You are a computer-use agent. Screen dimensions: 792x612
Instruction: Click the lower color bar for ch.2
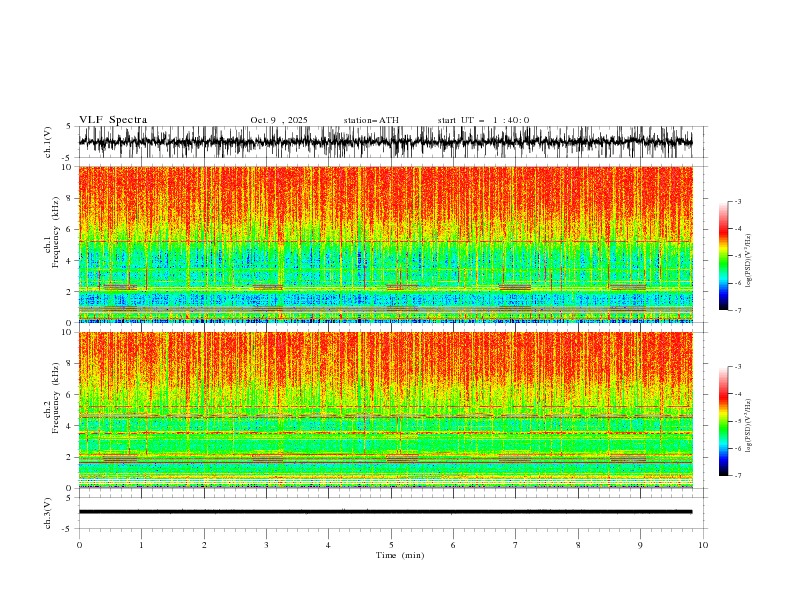723,421
